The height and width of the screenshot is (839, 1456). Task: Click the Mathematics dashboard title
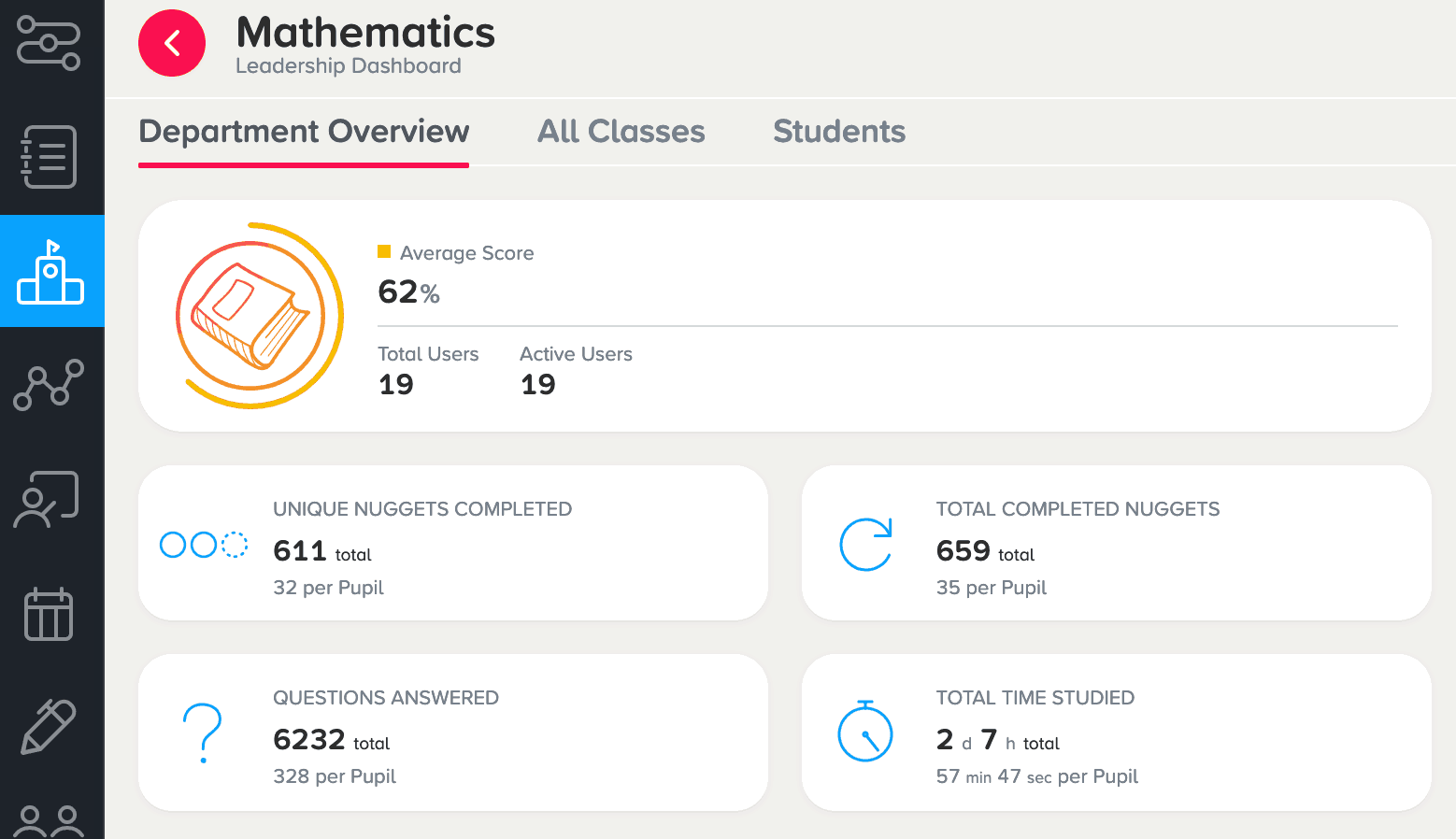(365, 33)
